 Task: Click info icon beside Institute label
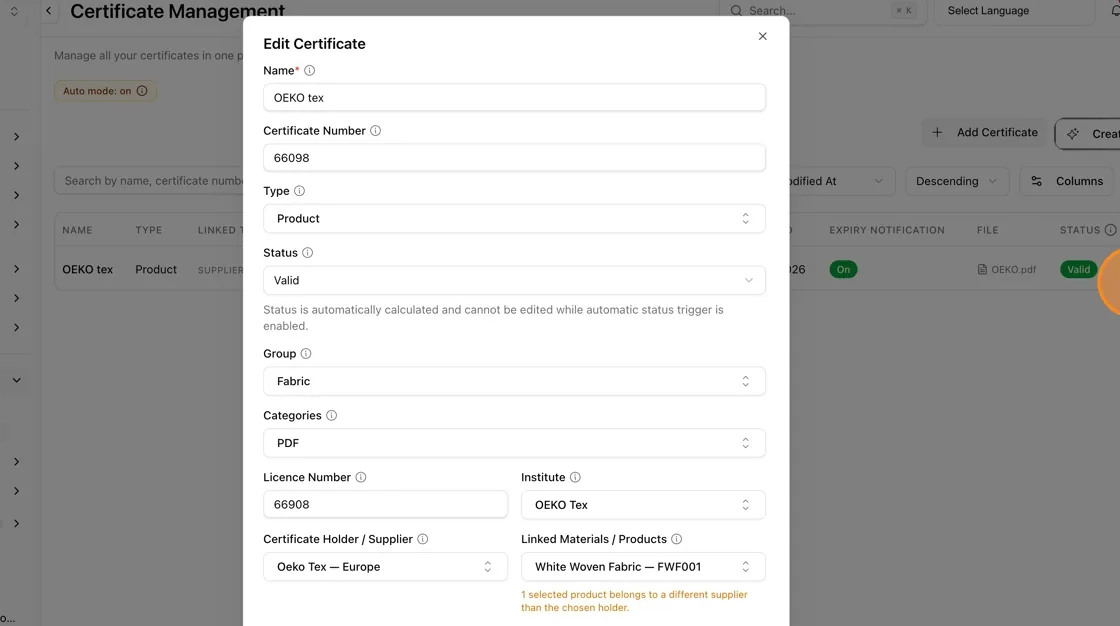point(575,477)
